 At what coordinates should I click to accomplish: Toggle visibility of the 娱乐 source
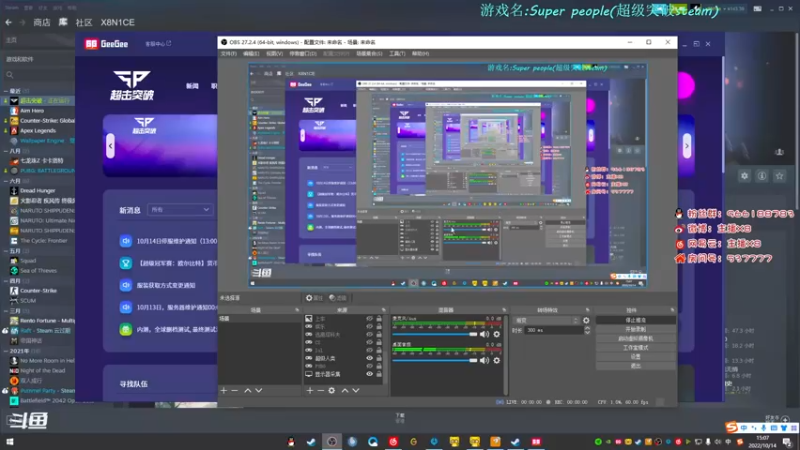(x=369, y=327)
